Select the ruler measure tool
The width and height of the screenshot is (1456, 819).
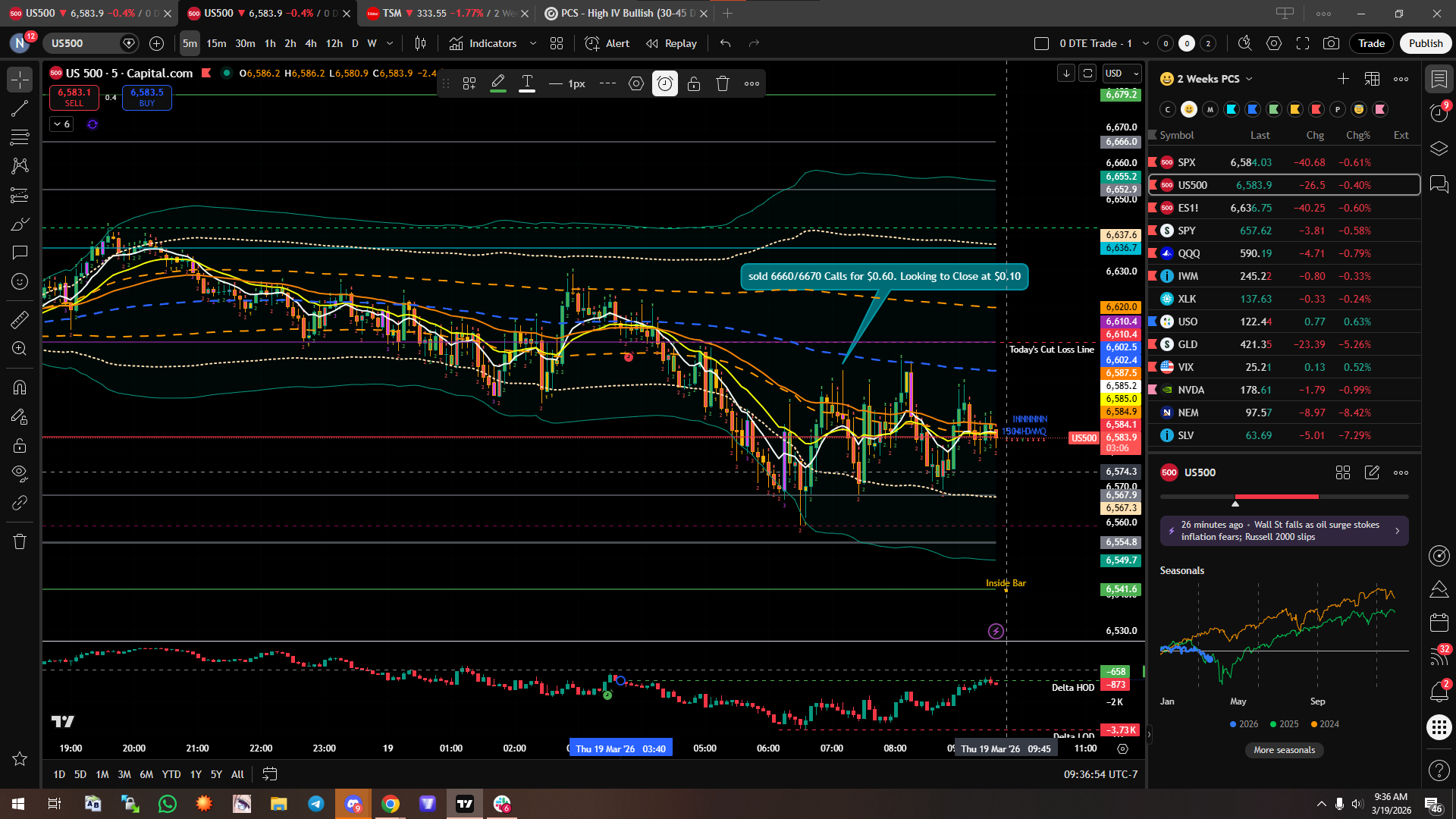coord(20,320)
